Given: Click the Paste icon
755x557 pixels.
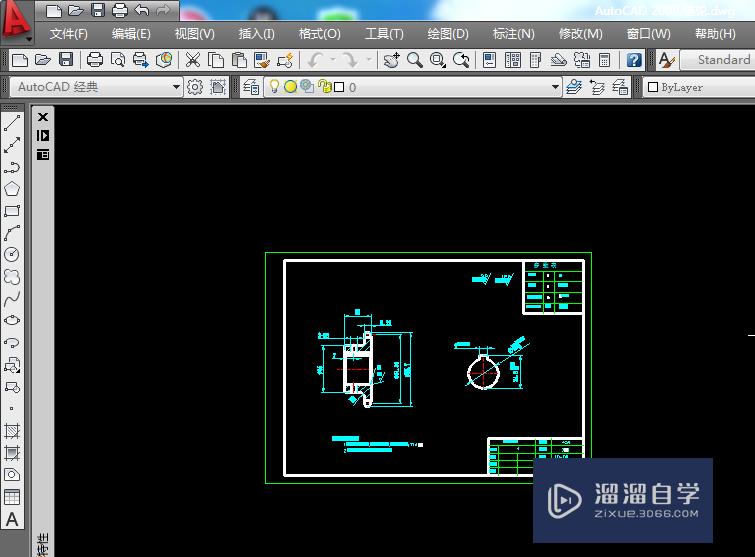Looking at the screenshot, I should click(x=239, y=60).
